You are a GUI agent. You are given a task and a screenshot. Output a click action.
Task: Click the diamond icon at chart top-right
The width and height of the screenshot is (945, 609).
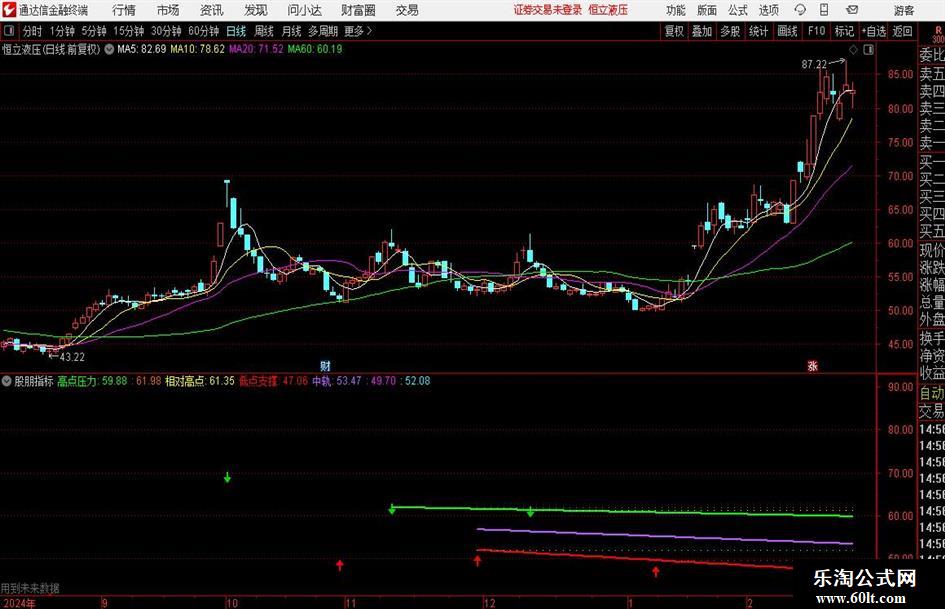click(853, 49)
